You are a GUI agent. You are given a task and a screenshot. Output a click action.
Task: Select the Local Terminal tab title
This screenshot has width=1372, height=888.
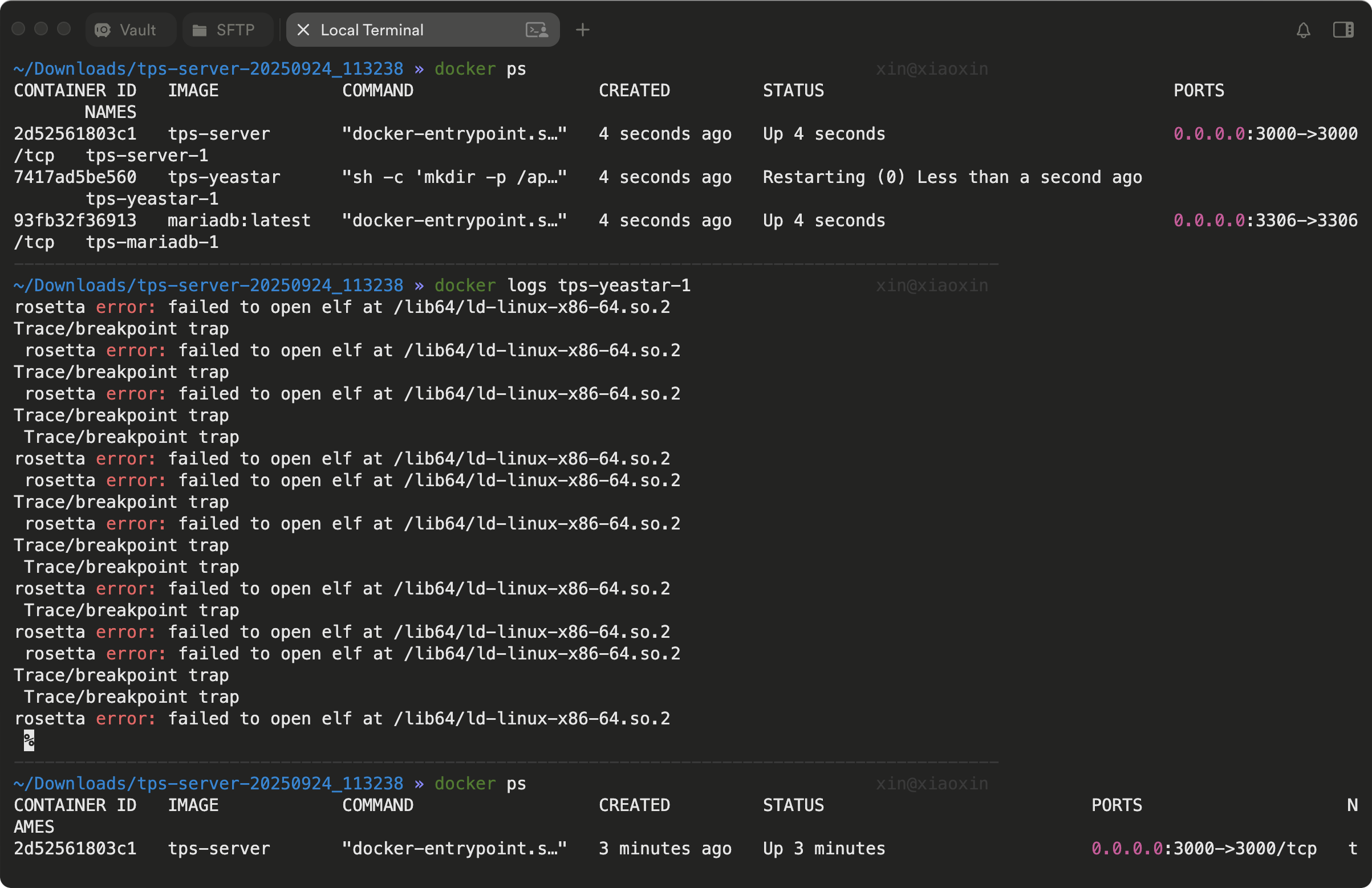372,30
